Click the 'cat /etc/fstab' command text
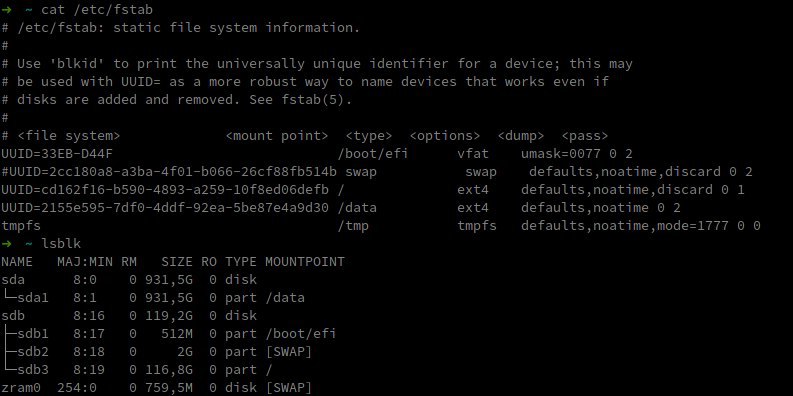 [97, 10]
